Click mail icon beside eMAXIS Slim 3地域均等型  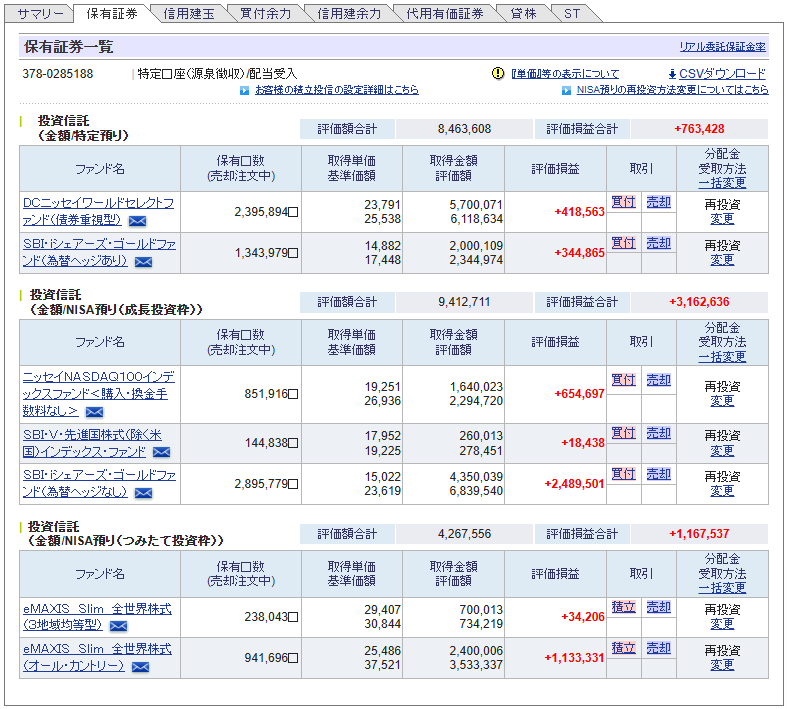(x=118, y=626)
